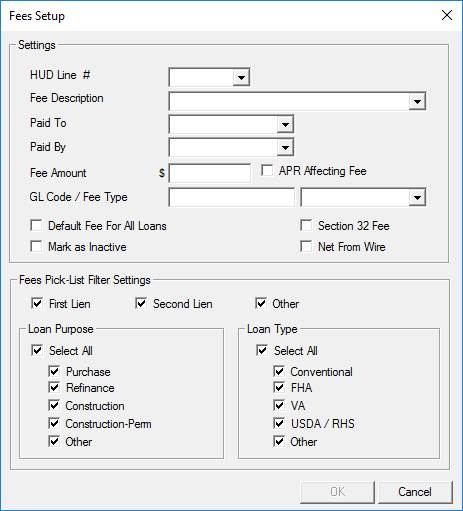Expand the Fee Type dropdown
Viewport: 463px width, 511px height.
[417, 197]
